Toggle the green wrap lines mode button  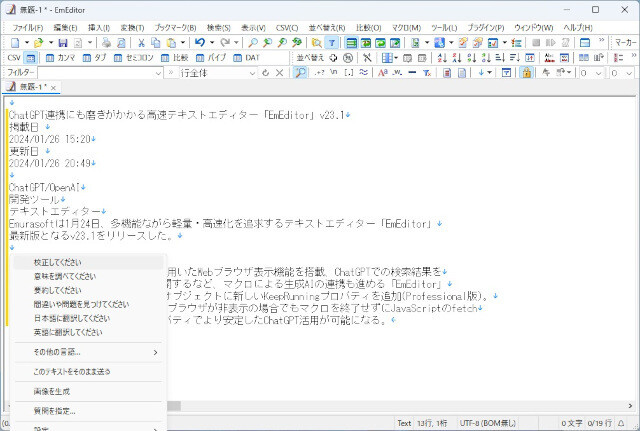click(x=351, y=42)
